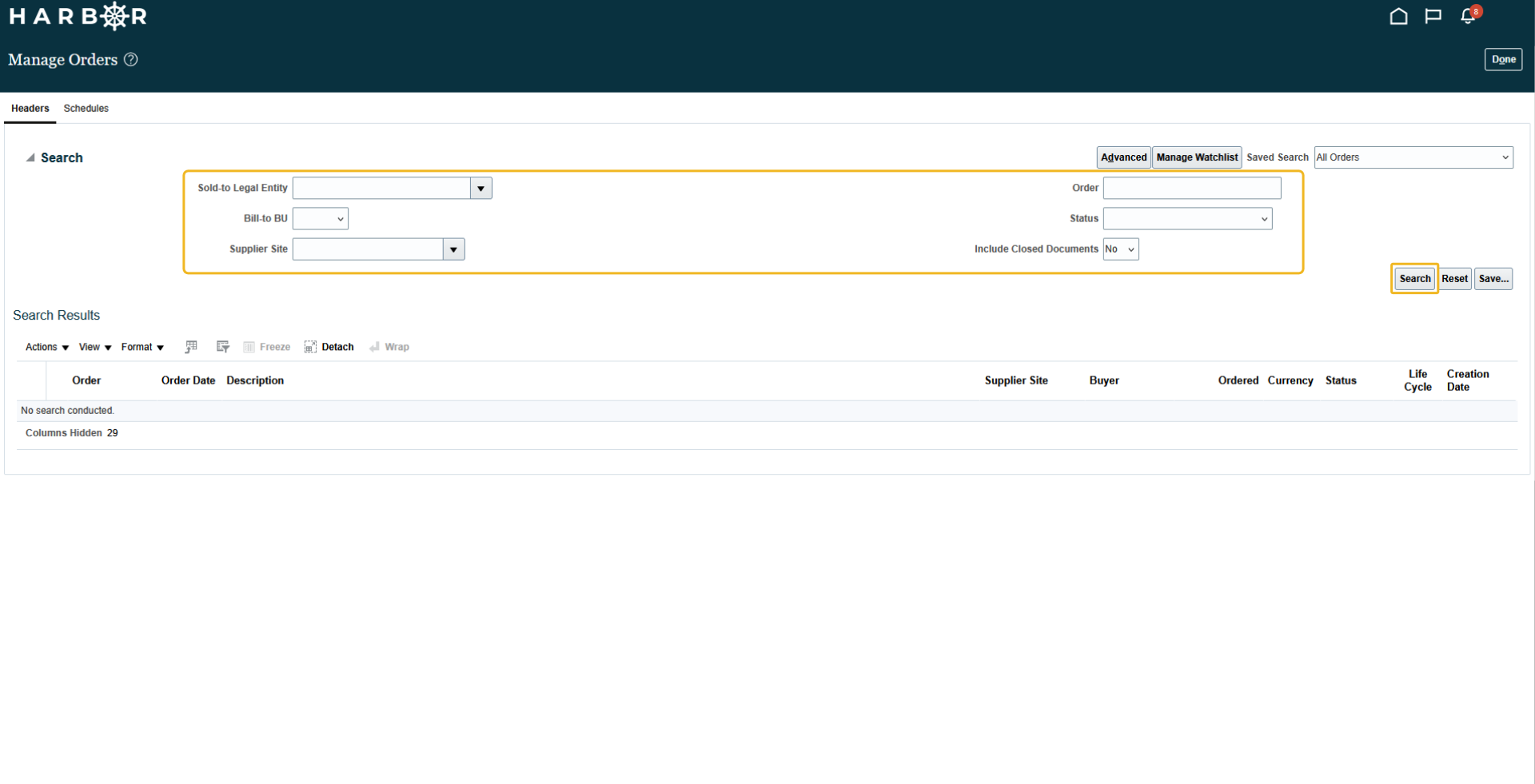Click the Search button
This screenshot has width=1535, height=784.
coord(1414,279)
